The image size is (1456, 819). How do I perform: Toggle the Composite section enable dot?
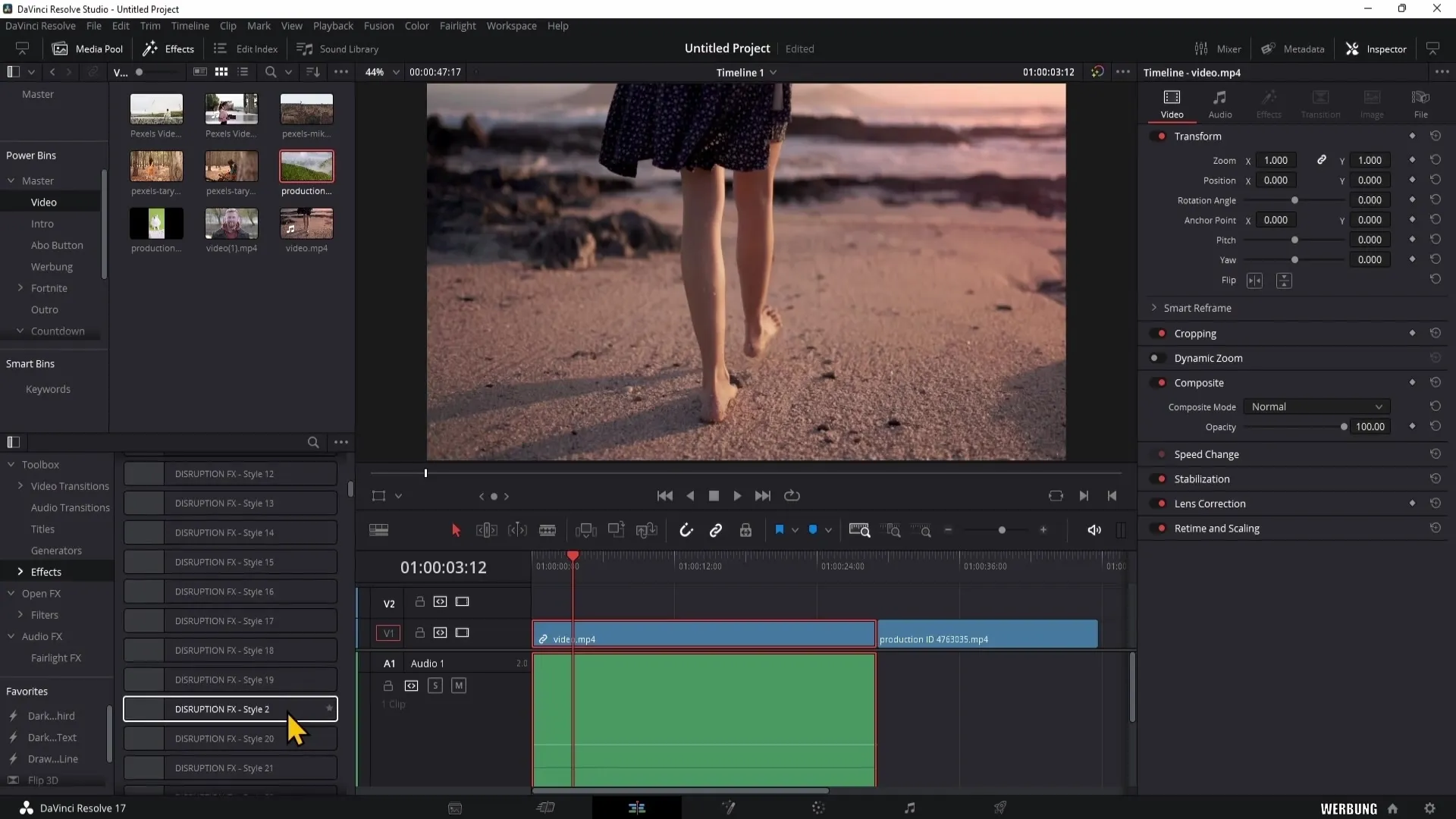[1157, 382]
